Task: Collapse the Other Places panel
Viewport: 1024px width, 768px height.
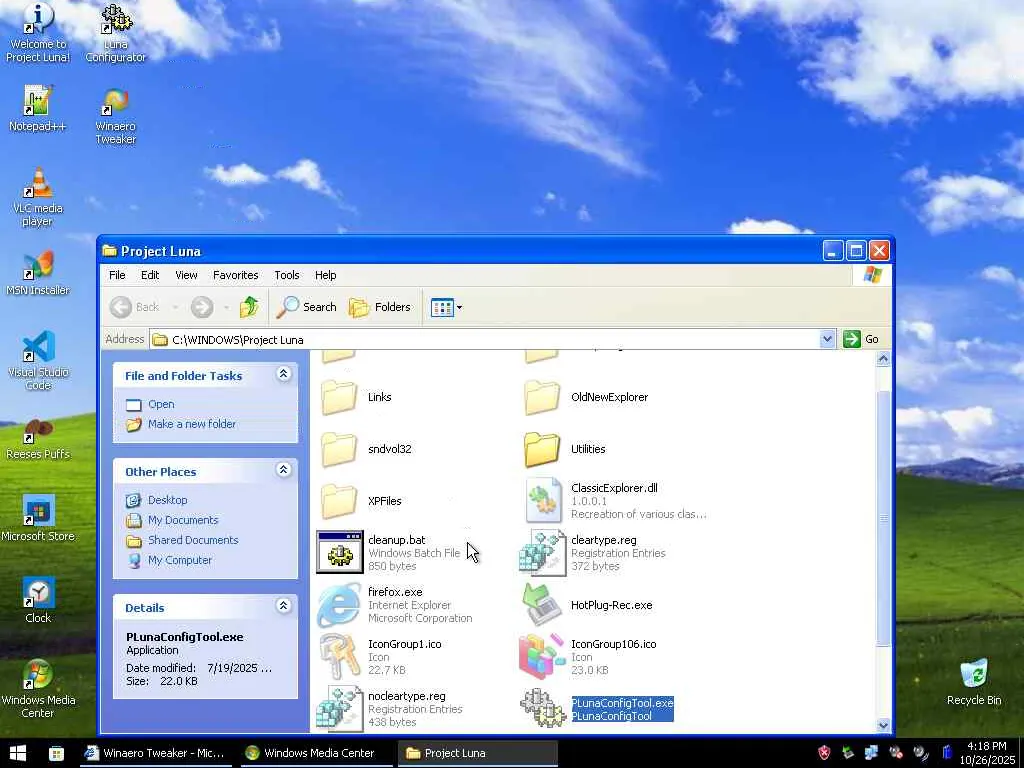Action: (283, 470)
